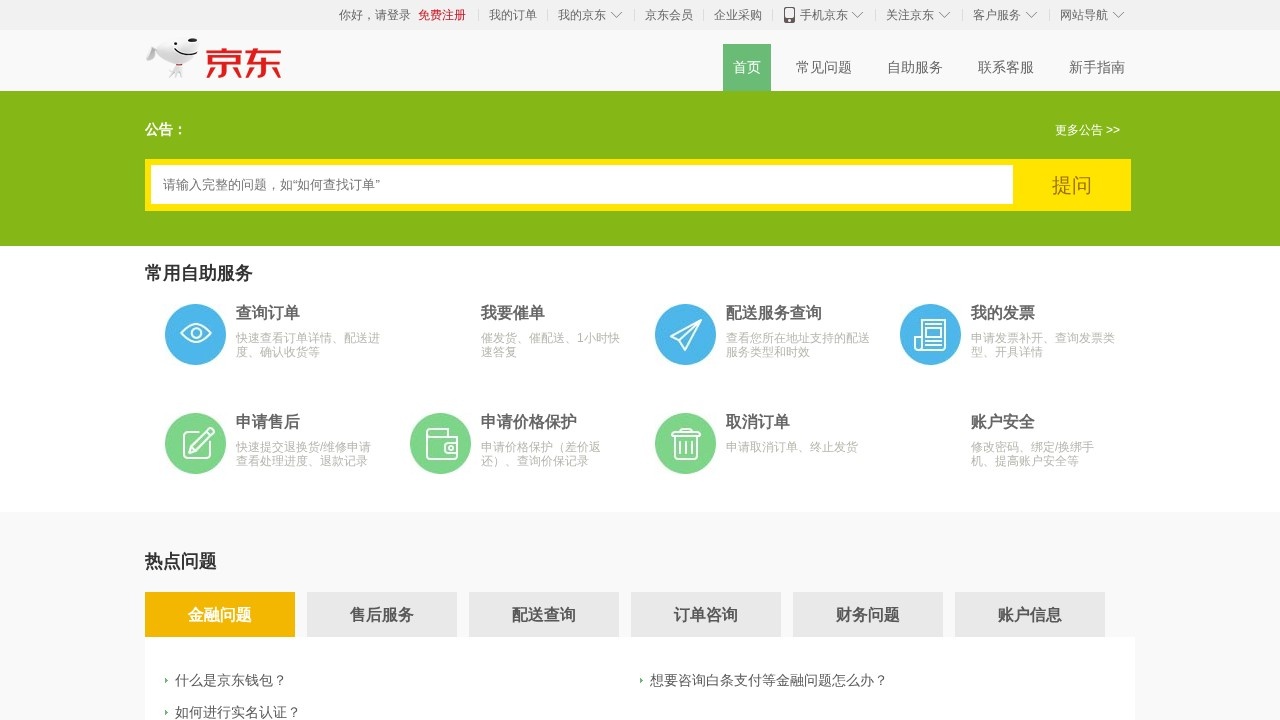The width and height of the screenshot is (1280, 720).
Task: Open the 新手指南 navigation tab
Action: tap(1097, 67)
